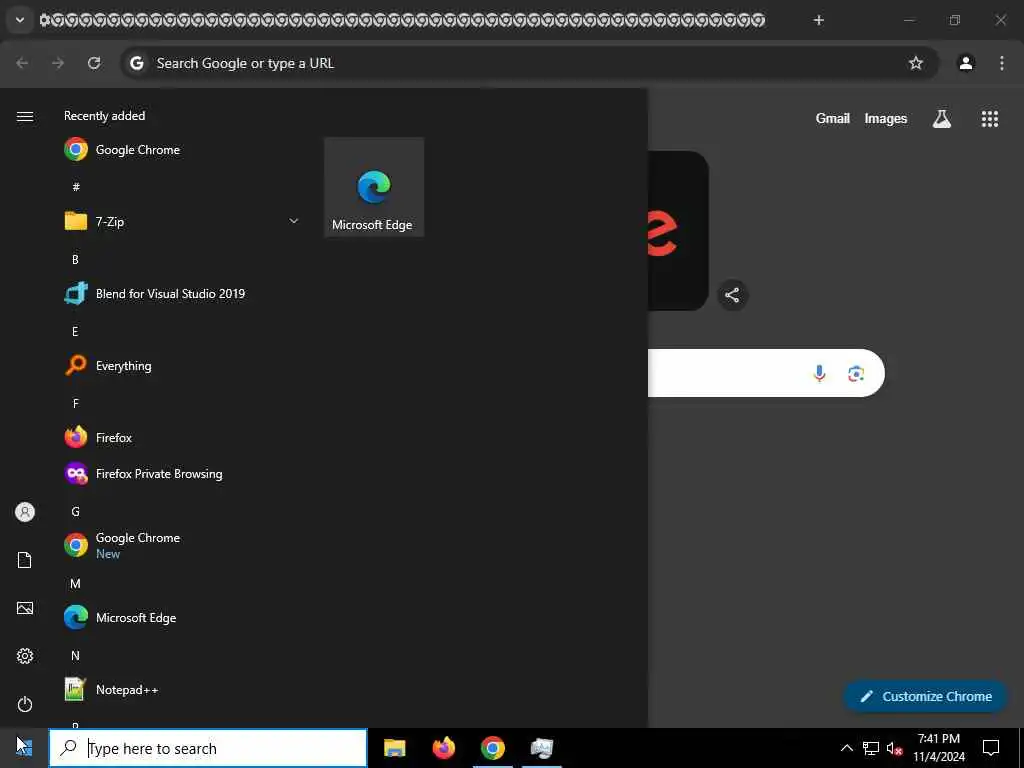This screenshot has height=768, width=1024.
Task: Add a new Chrome tab
Action: click(819, 20)
